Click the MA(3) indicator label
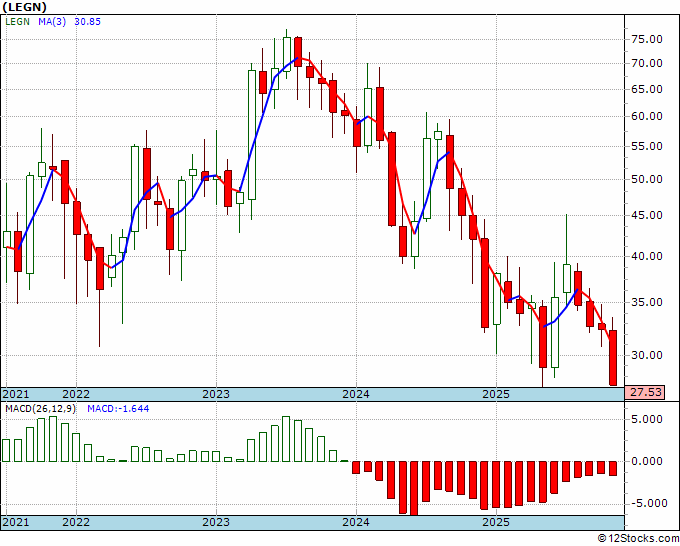680x546 pixels. tap(52, 21)
